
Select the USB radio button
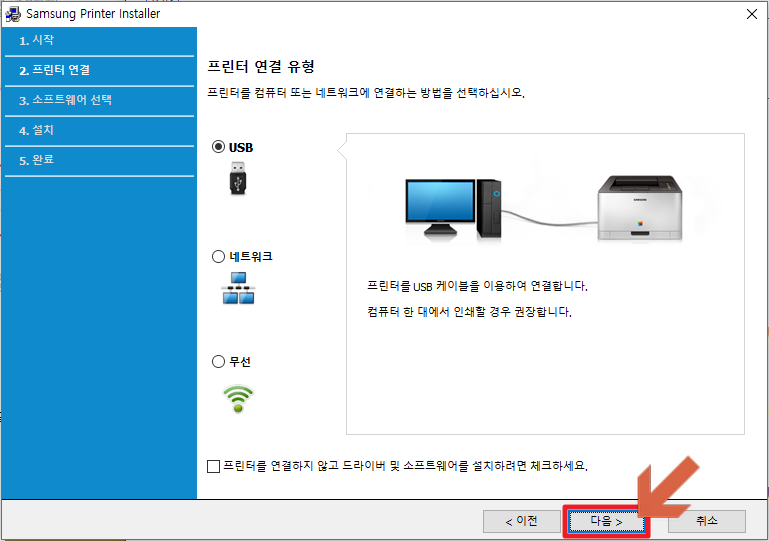[218, 147]
